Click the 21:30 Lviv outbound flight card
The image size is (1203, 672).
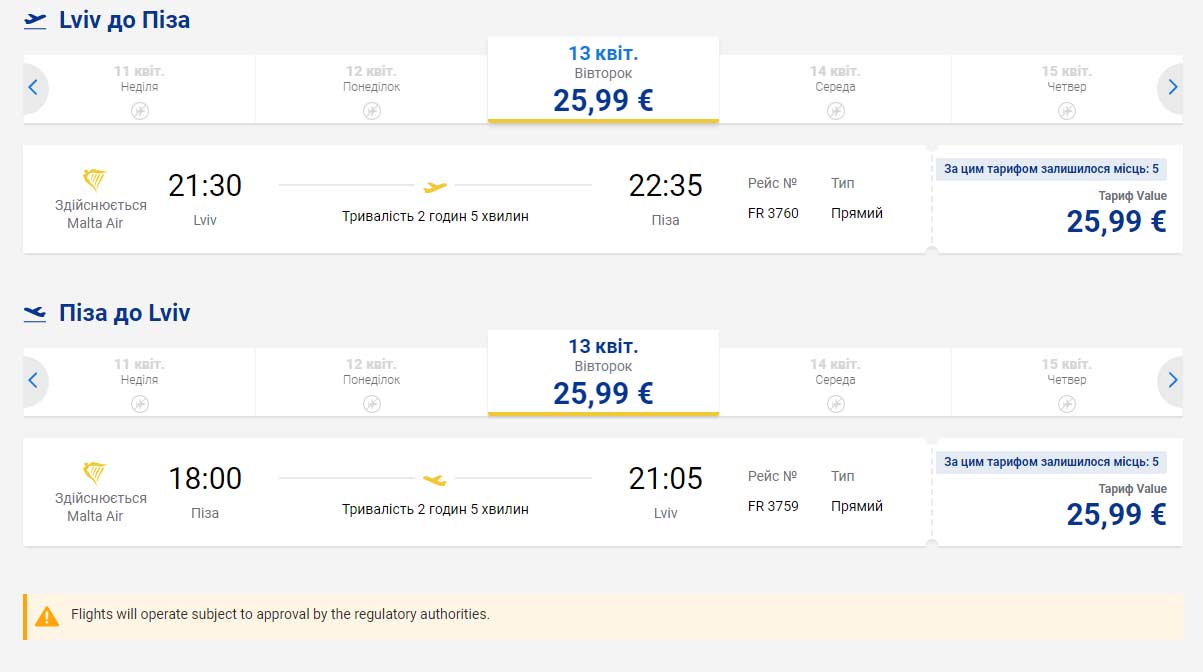point(476,200)
